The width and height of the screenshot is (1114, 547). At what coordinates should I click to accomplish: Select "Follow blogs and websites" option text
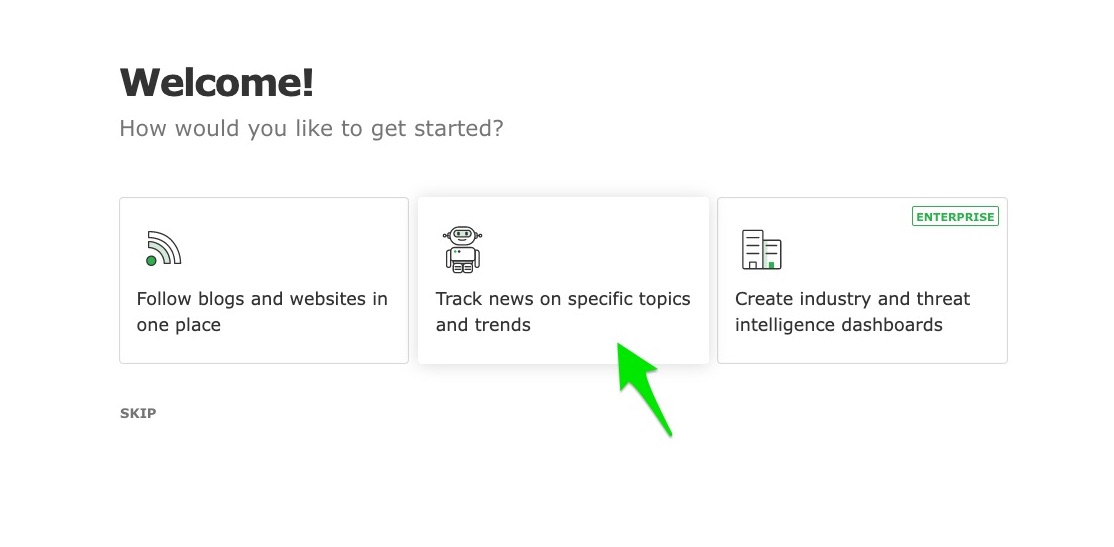click(x=262, y=299)
